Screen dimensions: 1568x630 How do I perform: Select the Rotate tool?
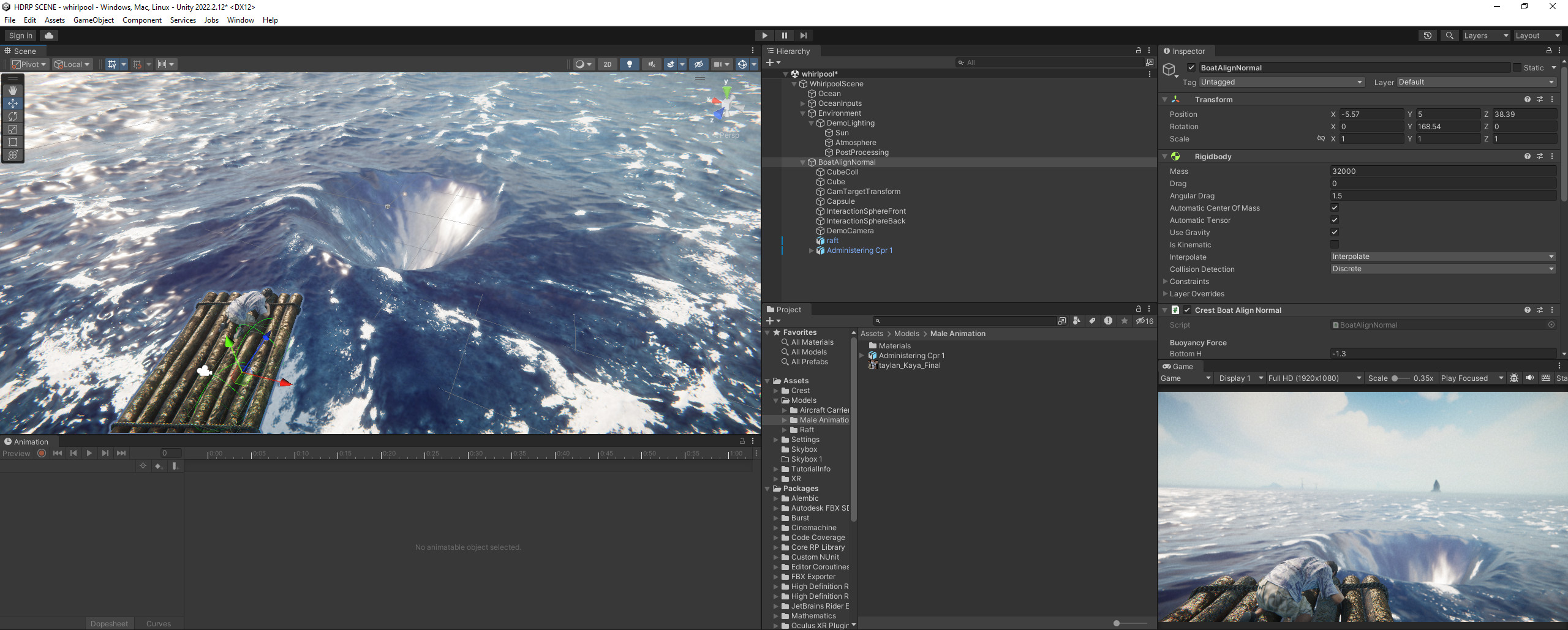[13, 116]
